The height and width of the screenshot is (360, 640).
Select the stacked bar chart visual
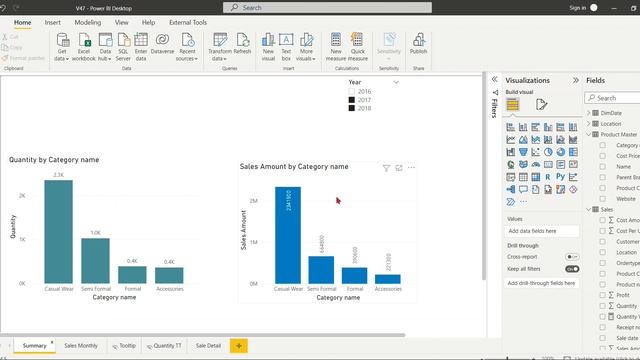(x=511, y=127)
